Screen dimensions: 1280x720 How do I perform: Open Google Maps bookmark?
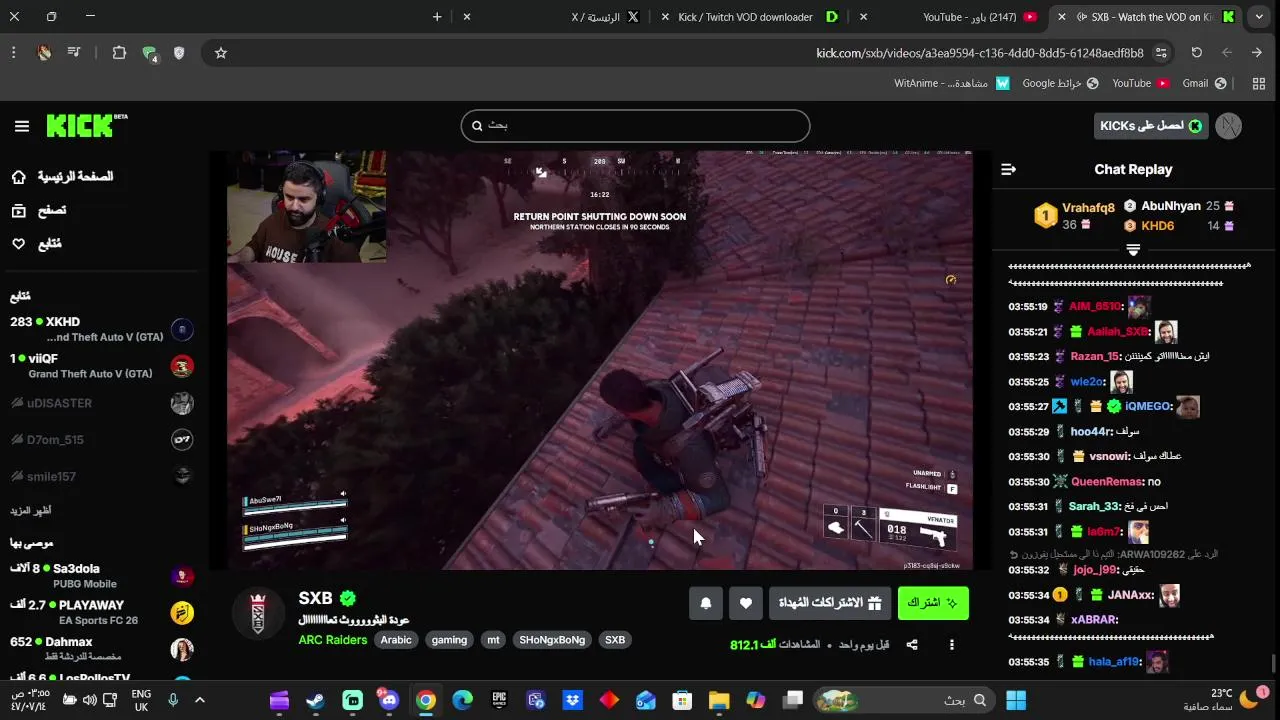click(x=1060, y=84)
